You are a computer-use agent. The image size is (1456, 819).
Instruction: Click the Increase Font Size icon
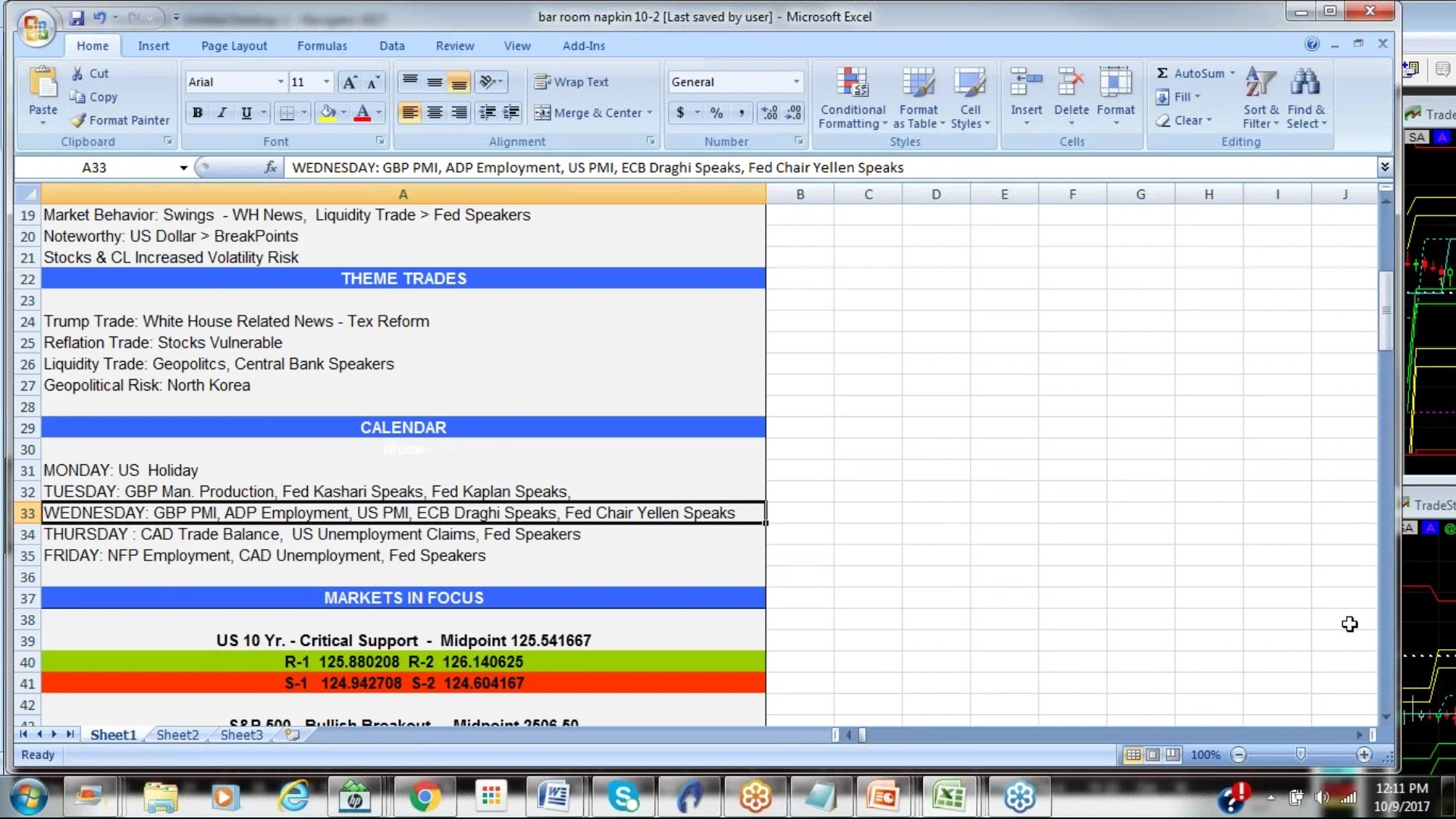tap(349, 82)
